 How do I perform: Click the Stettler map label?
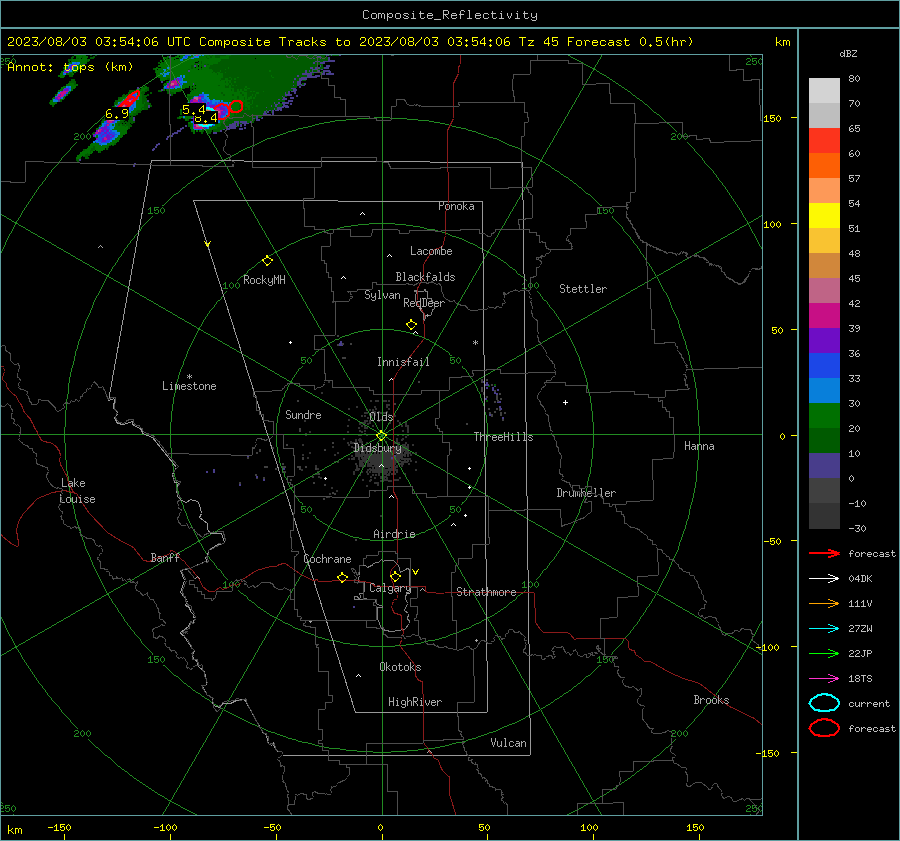[583, 289]
